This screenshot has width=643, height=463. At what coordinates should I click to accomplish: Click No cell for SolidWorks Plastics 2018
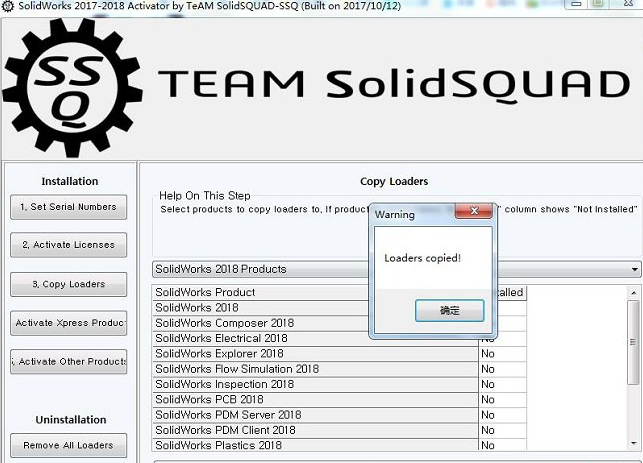502,445
